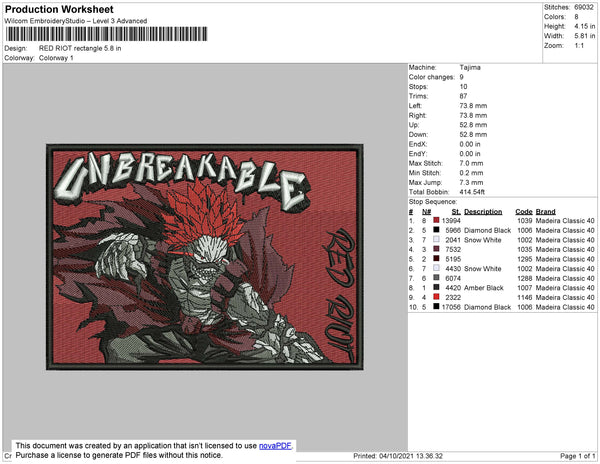This screenshot has height=464, width=600.
Task: Click Amber Black swatch in stop 8
Action: coord(436,287)
